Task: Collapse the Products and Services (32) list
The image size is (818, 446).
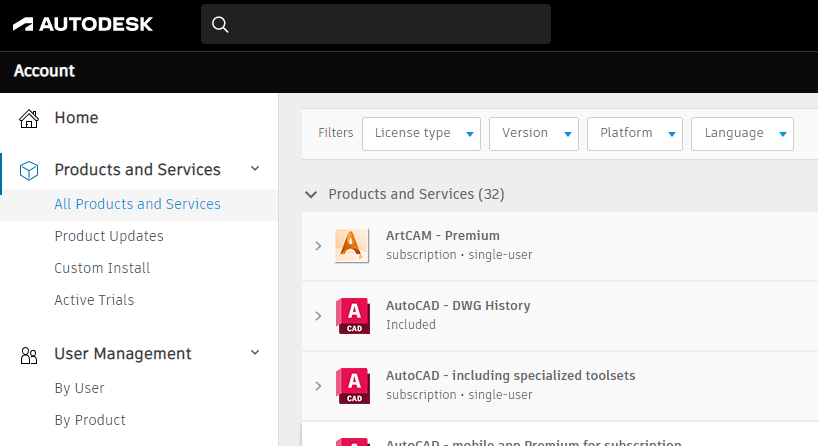Action: pyautogui.click(x=312, y=194)
